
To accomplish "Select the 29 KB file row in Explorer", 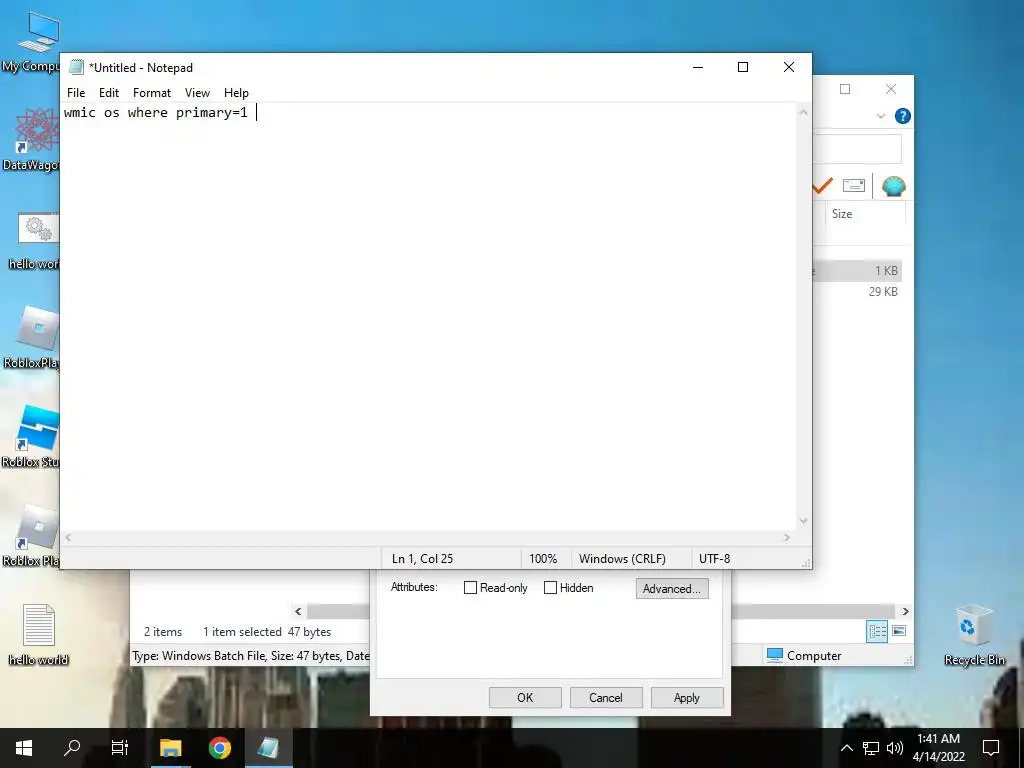I will [857, 291].
